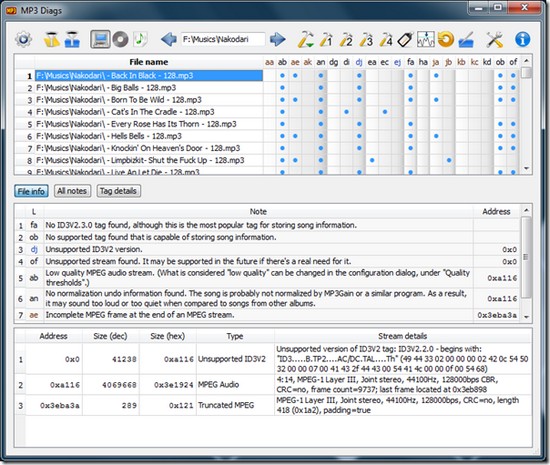Screen dimensions: 550x465
Task: Open the configuration gear icon
Action: click(23, 39)
